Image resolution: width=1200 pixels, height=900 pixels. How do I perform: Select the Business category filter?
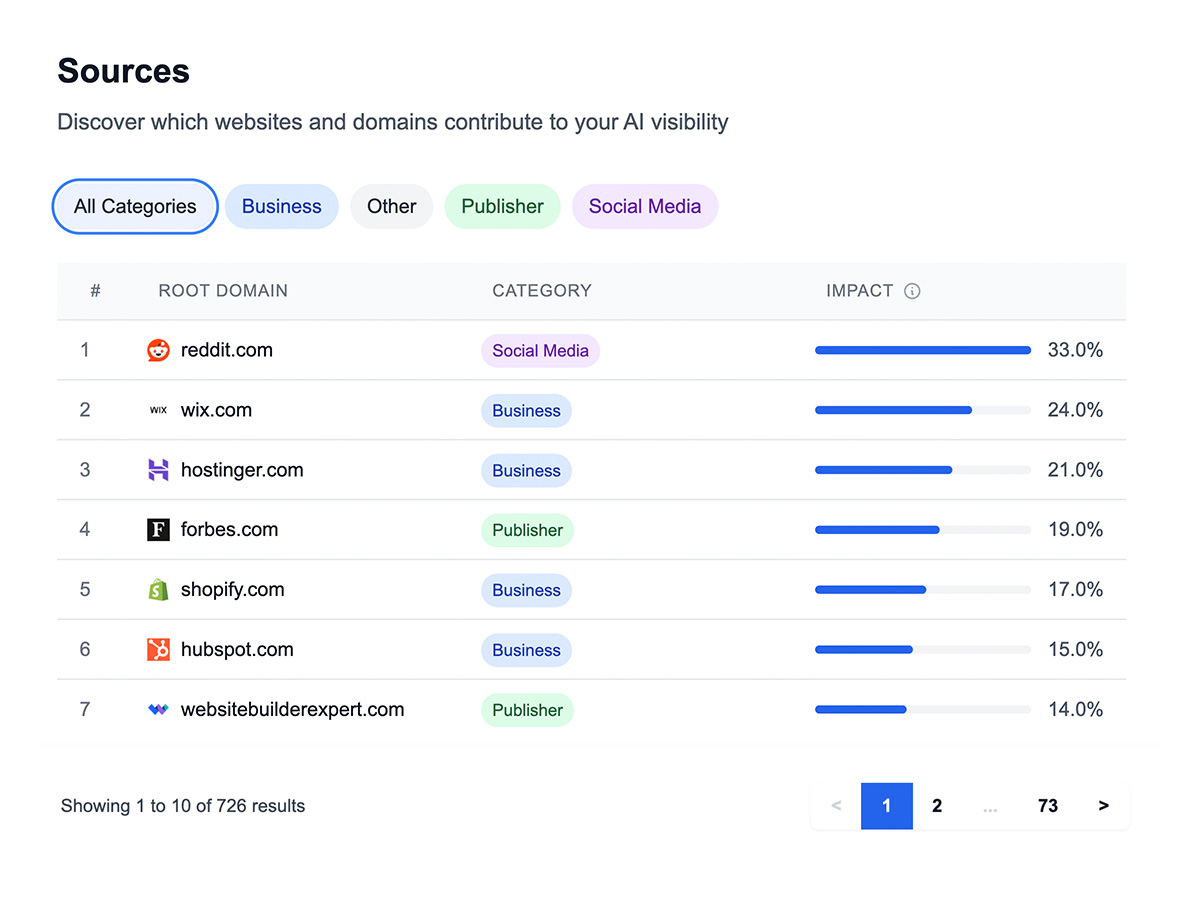pyautogui.click(x=281, y=206)
